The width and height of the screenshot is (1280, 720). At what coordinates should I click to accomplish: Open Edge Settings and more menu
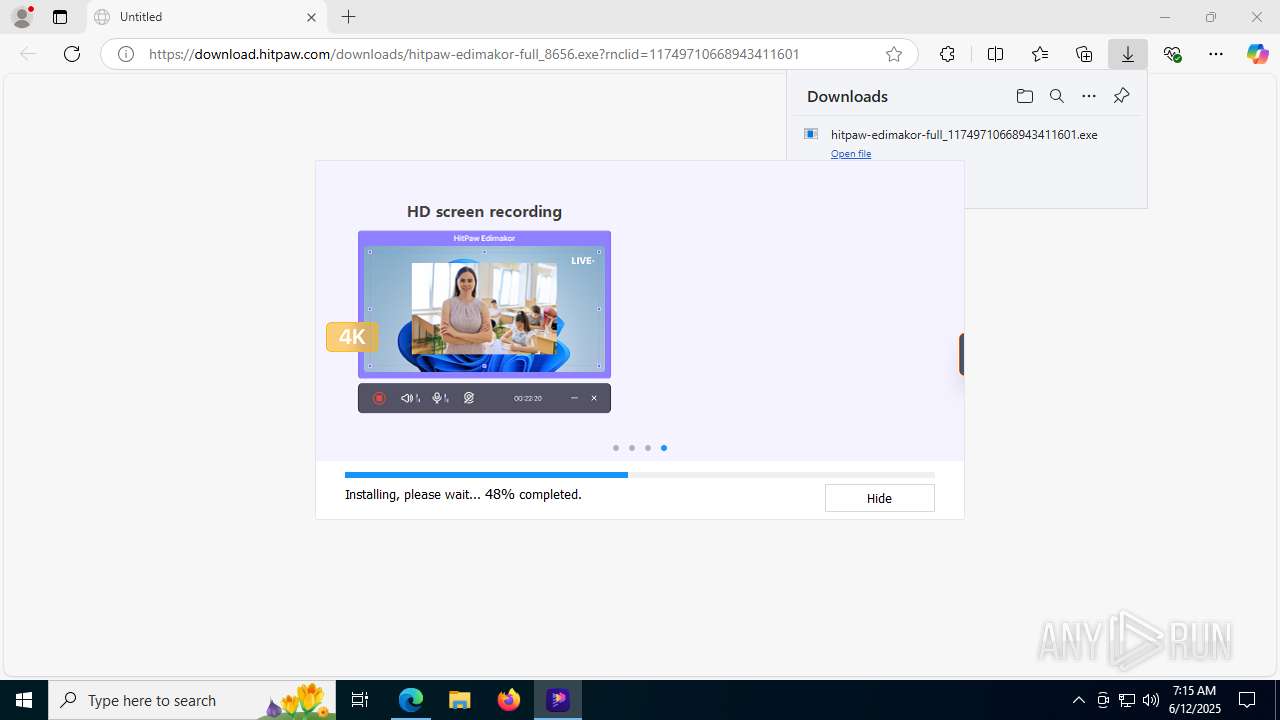1216,54
